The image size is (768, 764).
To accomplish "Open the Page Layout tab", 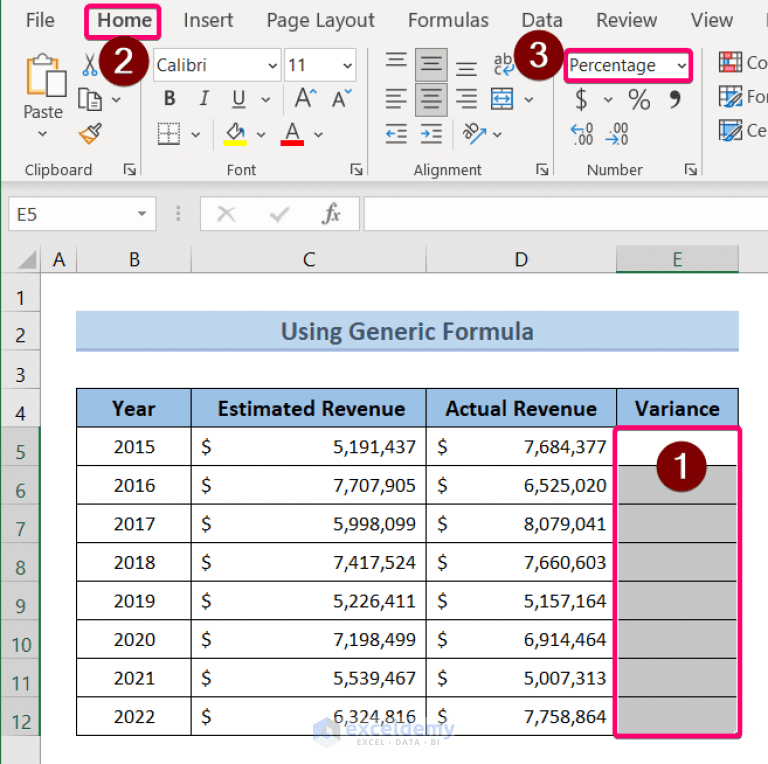I will 320,21.
